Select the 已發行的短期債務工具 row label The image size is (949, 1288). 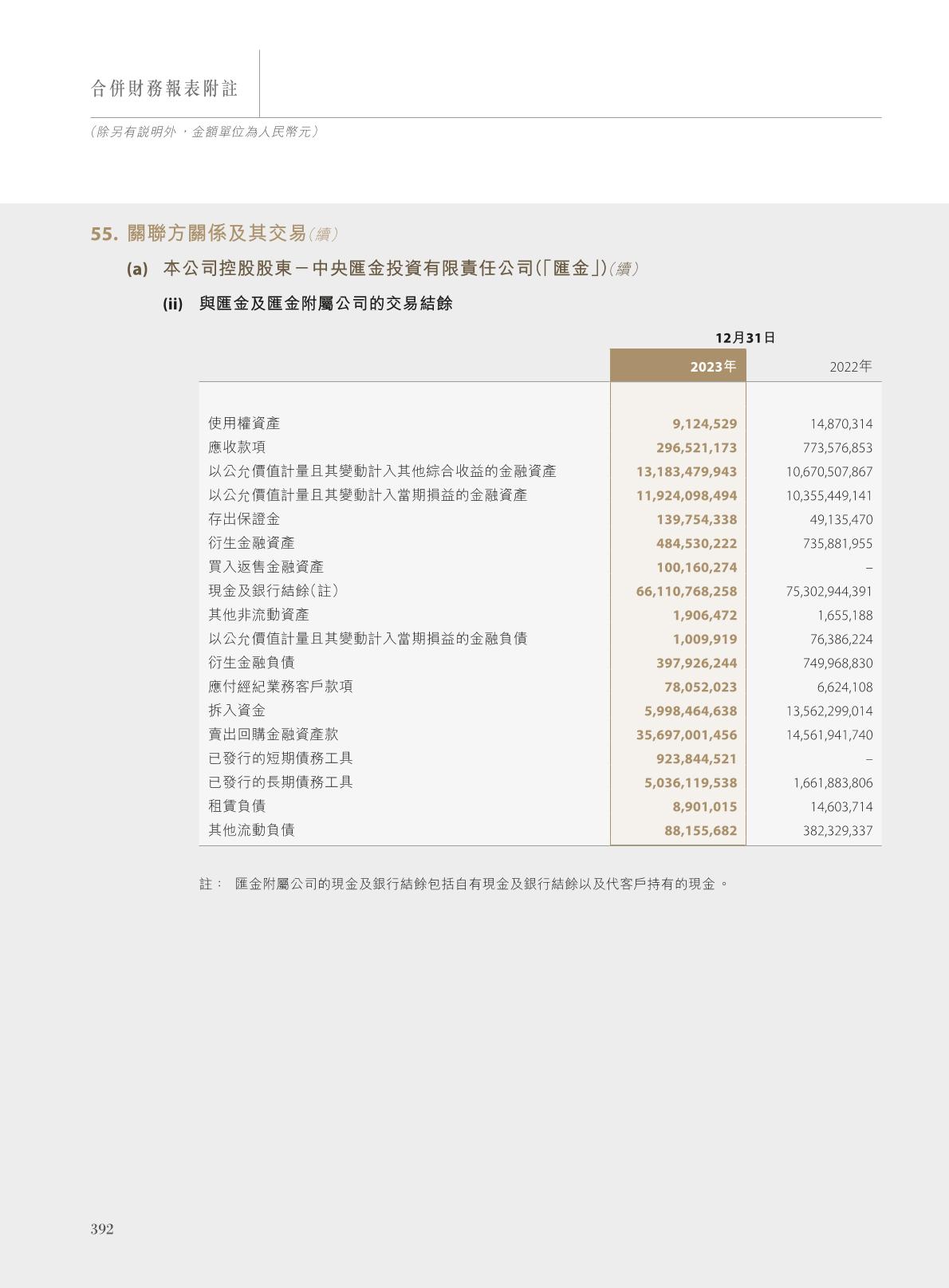[280, 758]
